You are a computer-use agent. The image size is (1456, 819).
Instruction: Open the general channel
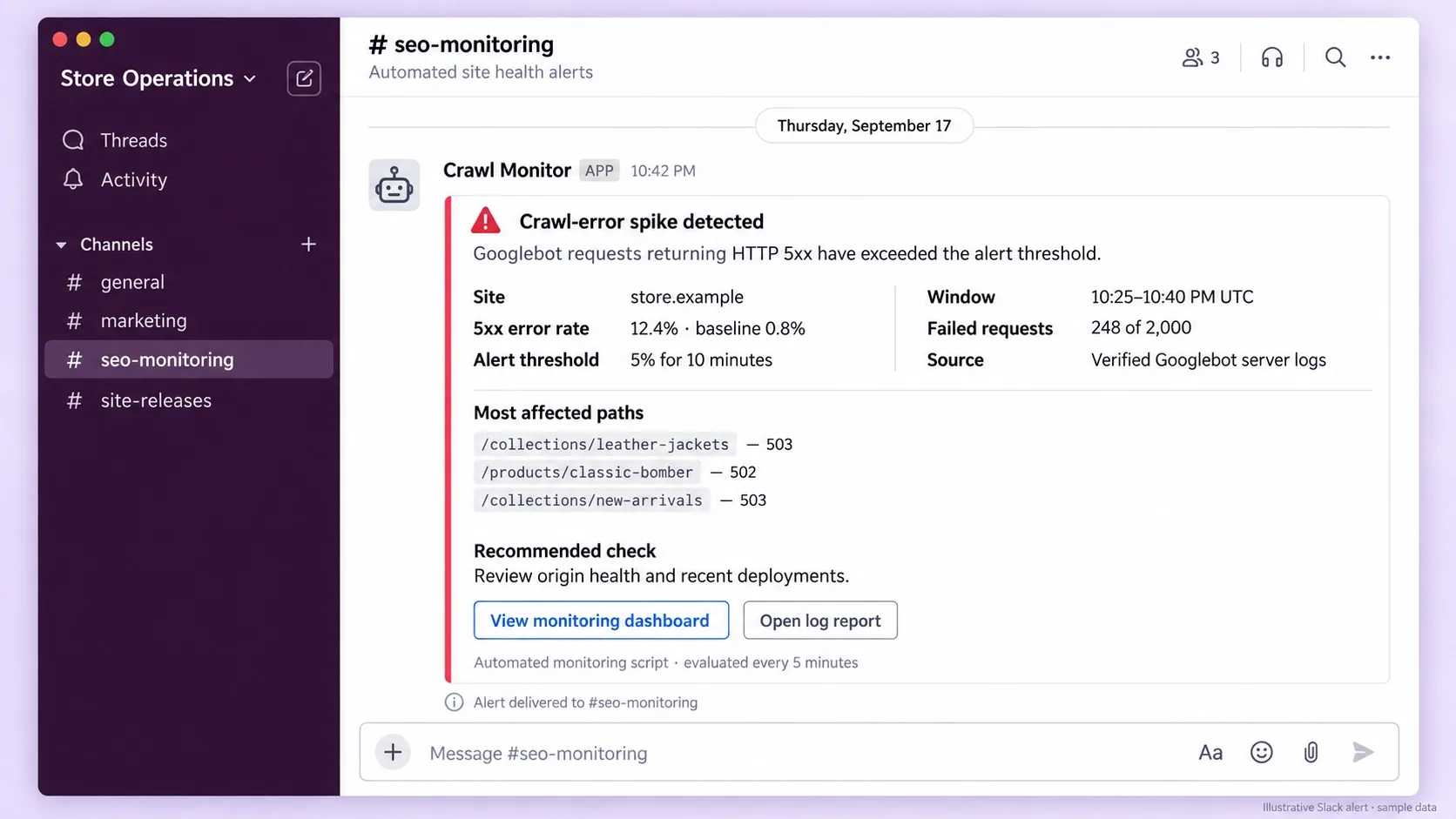(189, 282)
